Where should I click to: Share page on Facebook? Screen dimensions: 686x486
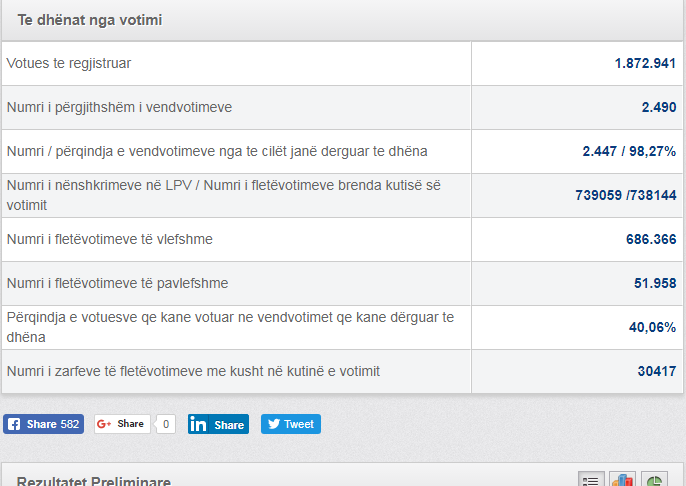(x=43, y=424)
